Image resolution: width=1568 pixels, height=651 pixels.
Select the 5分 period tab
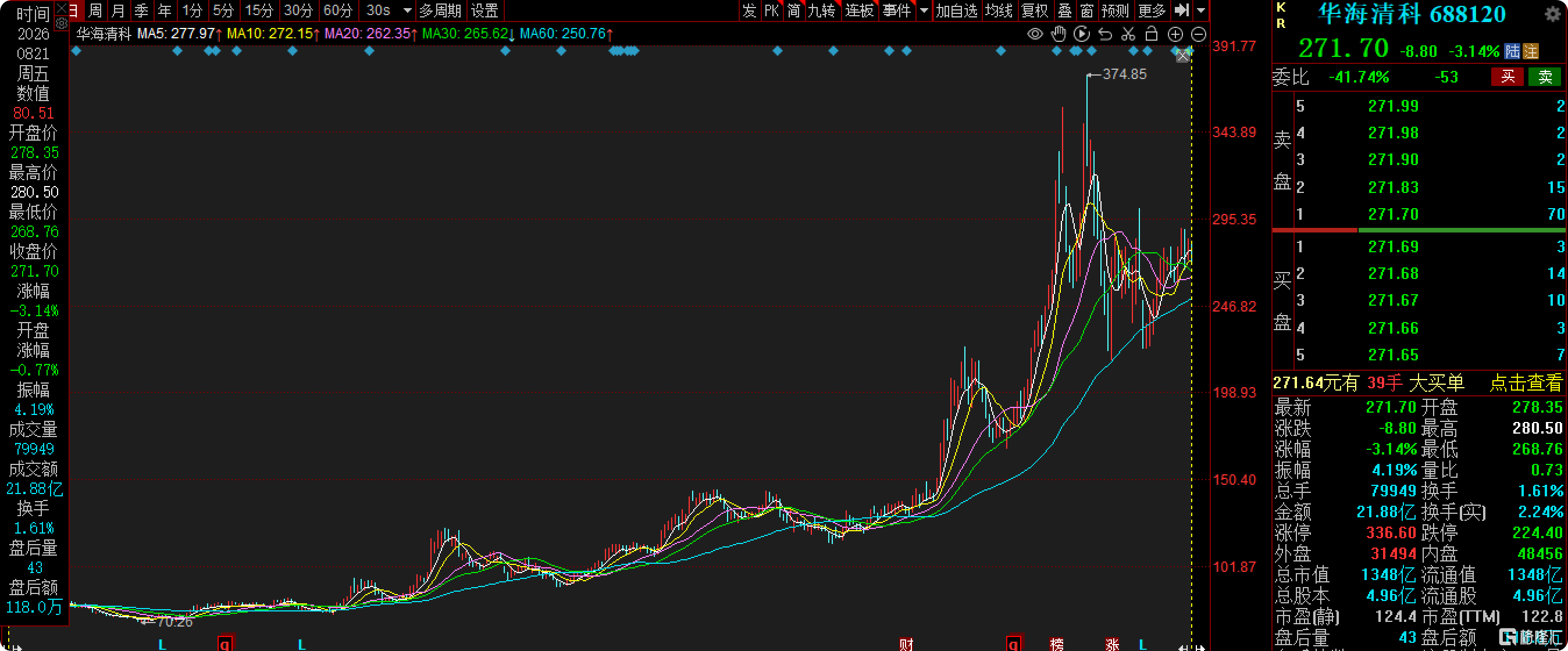pos(223,10)
